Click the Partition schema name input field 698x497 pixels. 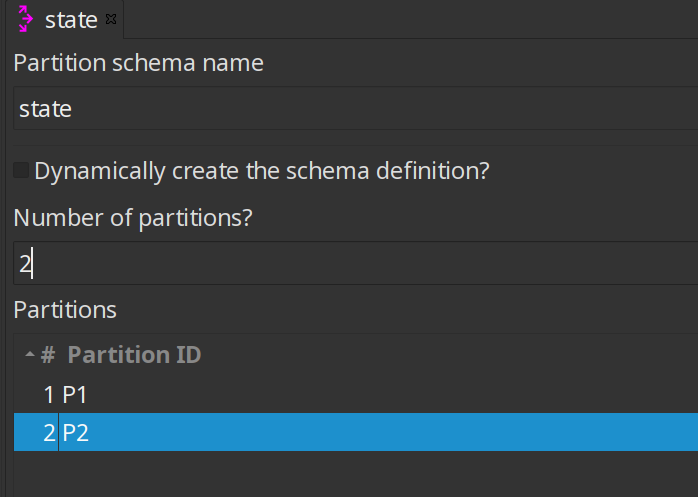point(350,109)
